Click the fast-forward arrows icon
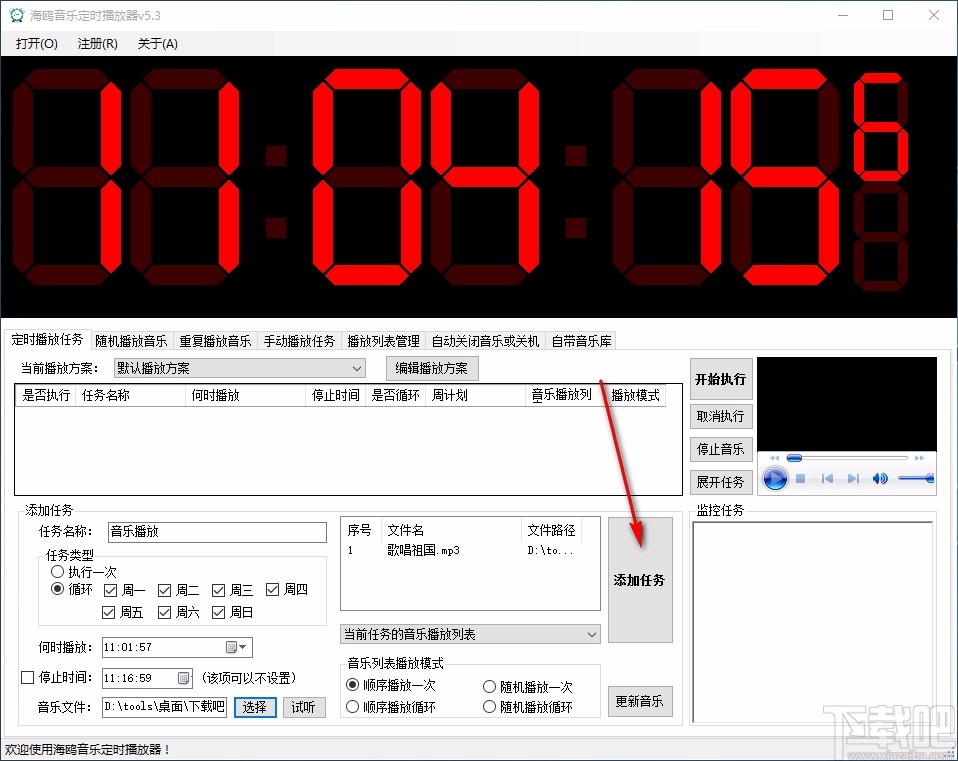This screenshot has height=761, width=958. [919, 458]
